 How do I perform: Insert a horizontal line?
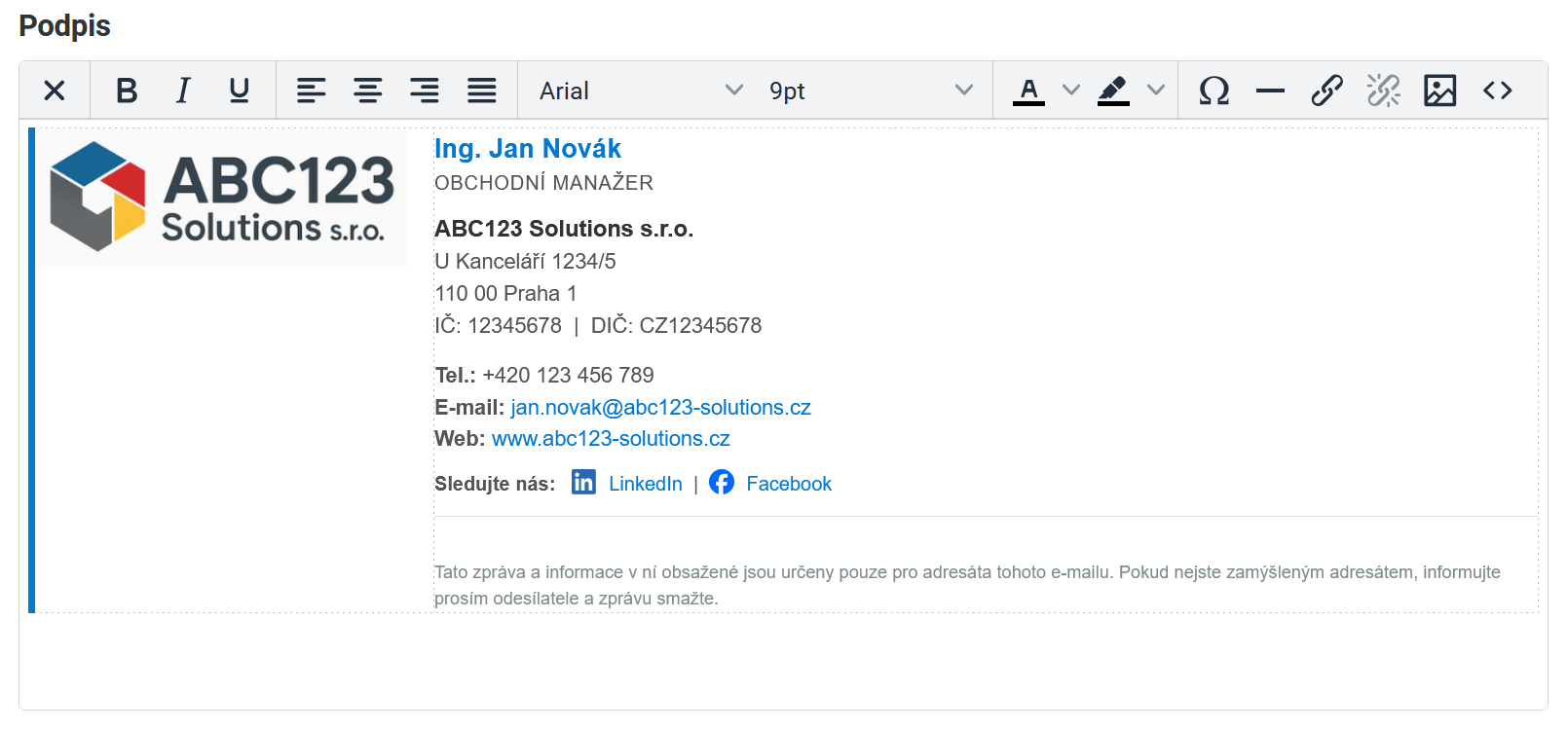[1270, 91]
